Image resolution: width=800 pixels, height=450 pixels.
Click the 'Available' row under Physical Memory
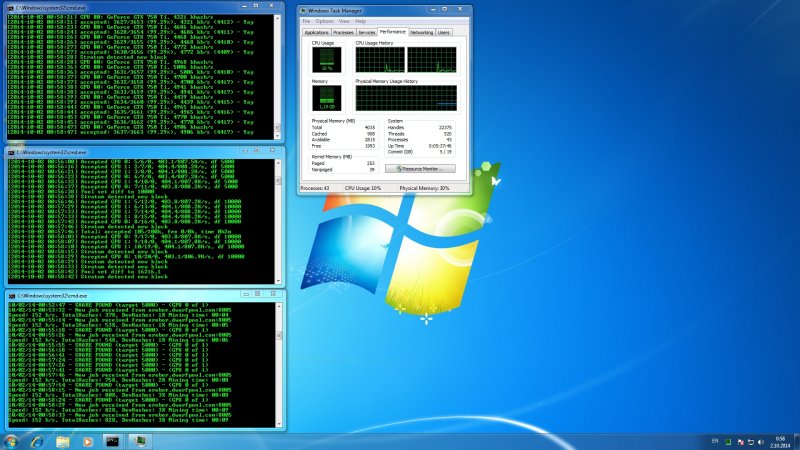[343, 140]
